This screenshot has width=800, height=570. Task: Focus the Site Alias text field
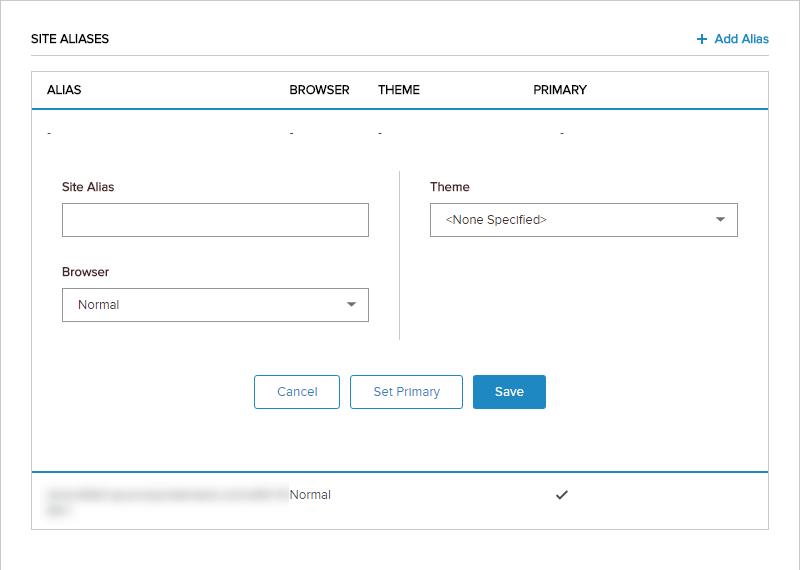tap(215, 220)
